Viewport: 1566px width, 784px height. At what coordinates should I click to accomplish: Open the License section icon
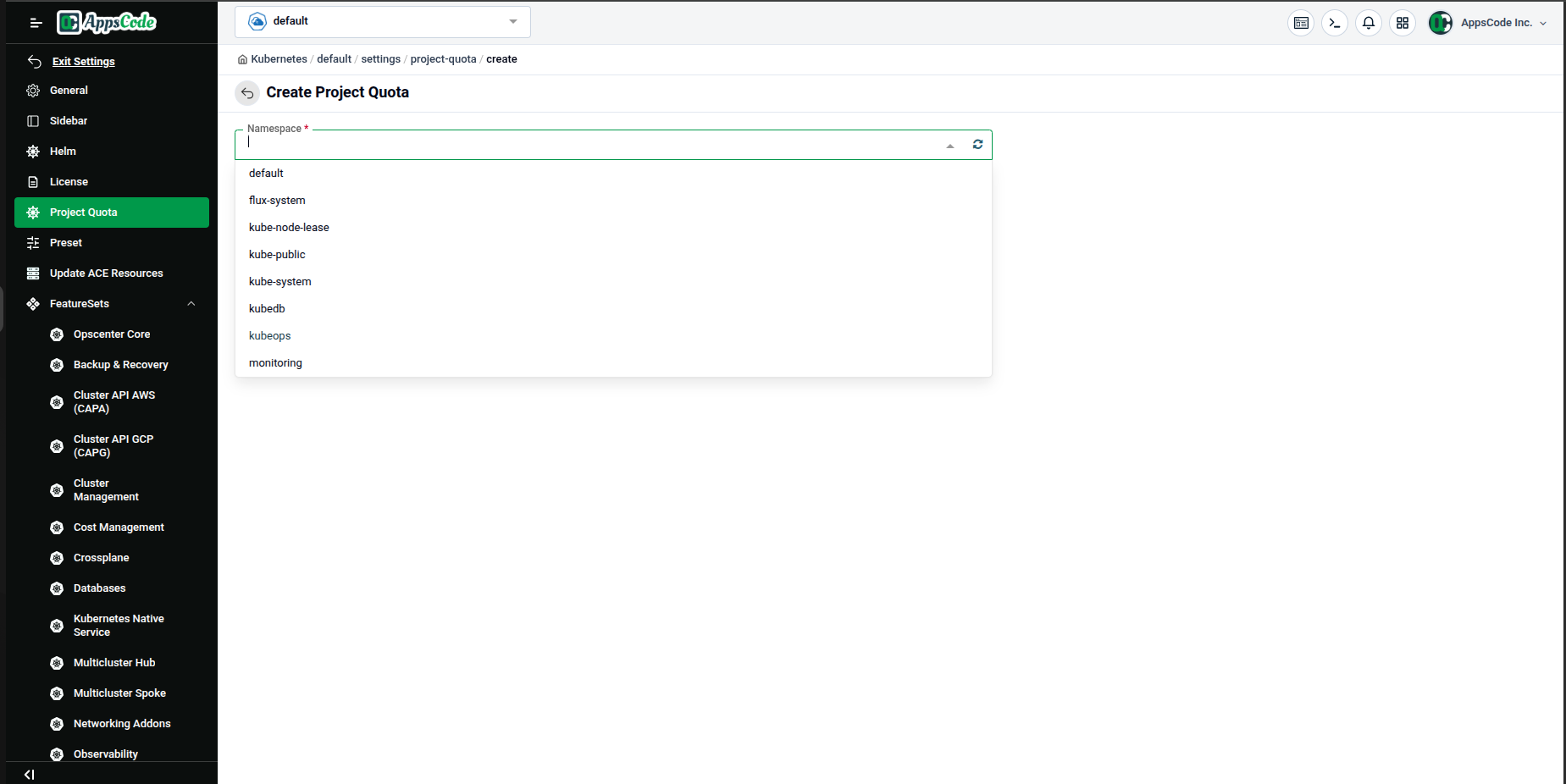(x=33, y=181)
